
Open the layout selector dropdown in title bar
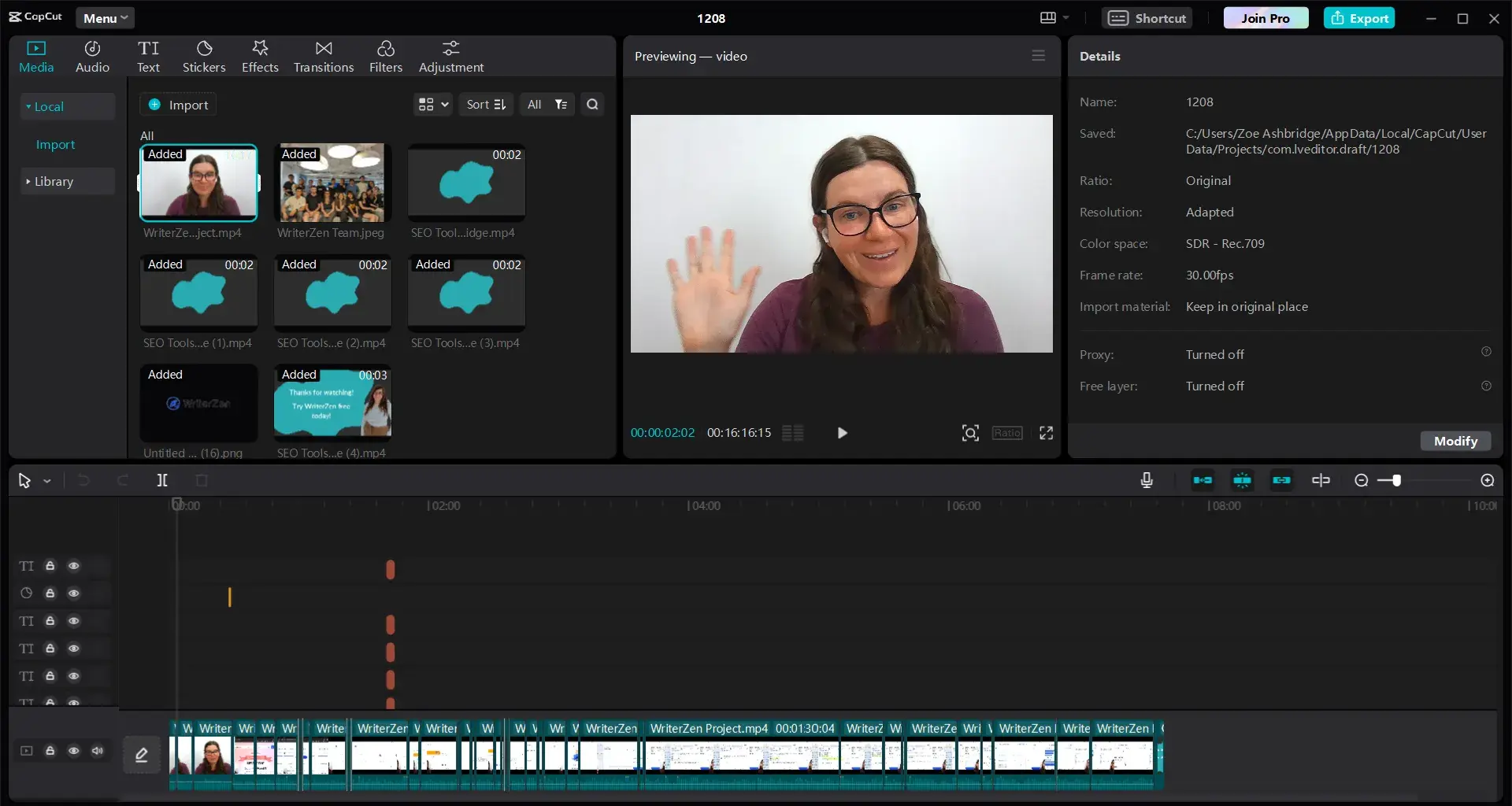tap(1054, 18)
